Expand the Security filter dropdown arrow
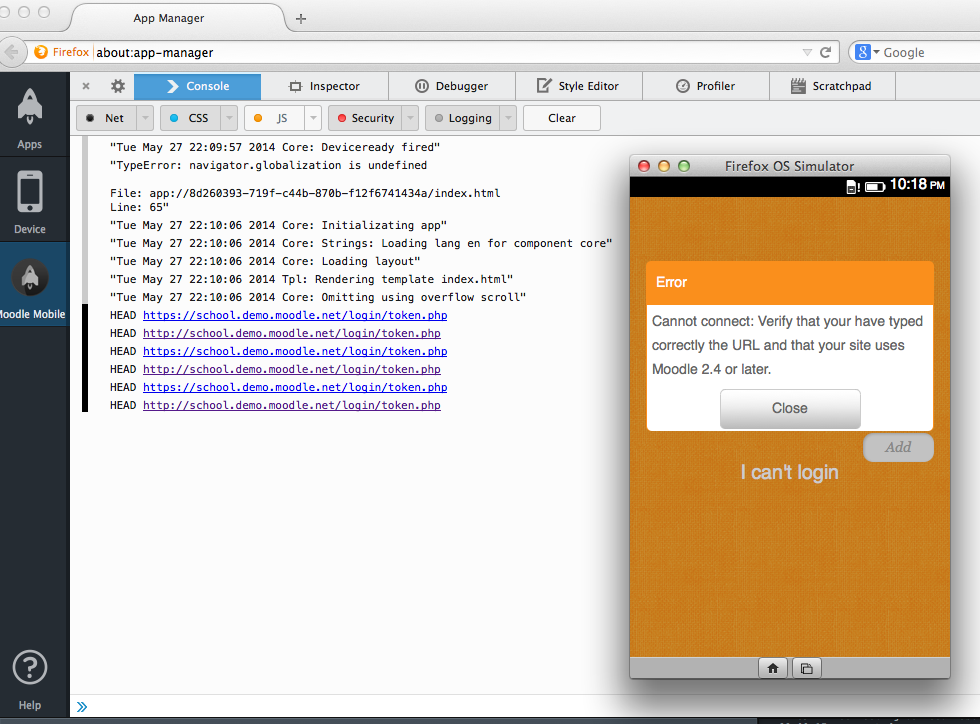The width and height of the screenshot is (980, 724). (411, 118)
